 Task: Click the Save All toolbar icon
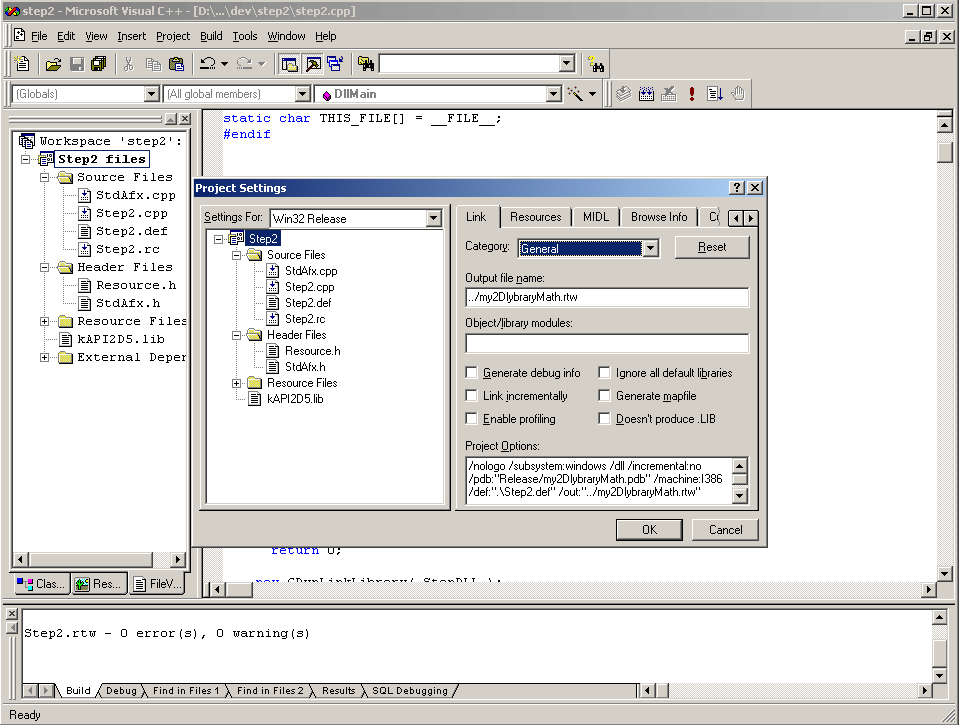[98, 64]
